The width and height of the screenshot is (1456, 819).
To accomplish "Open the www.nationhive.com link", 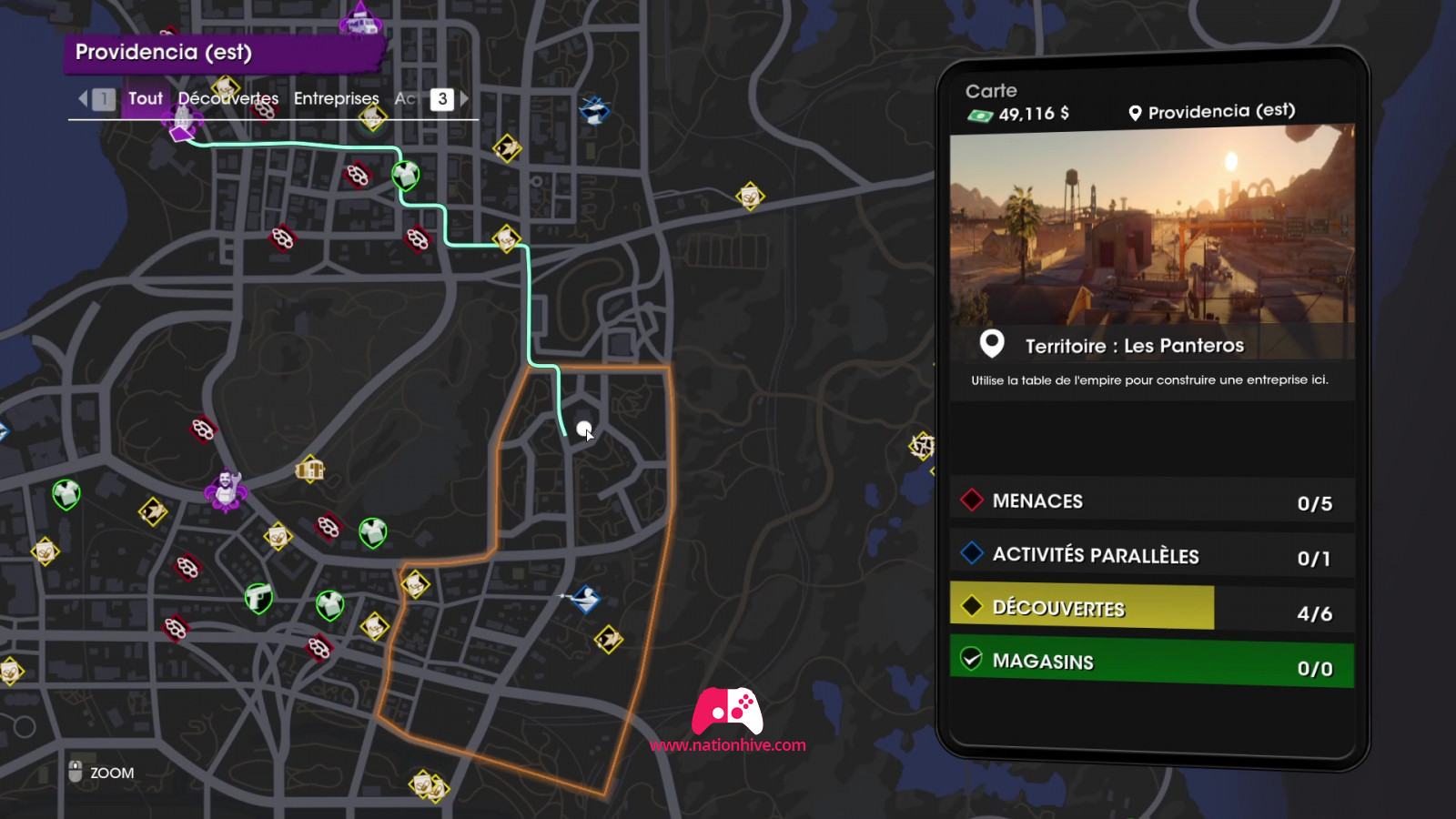I will 728,745.
